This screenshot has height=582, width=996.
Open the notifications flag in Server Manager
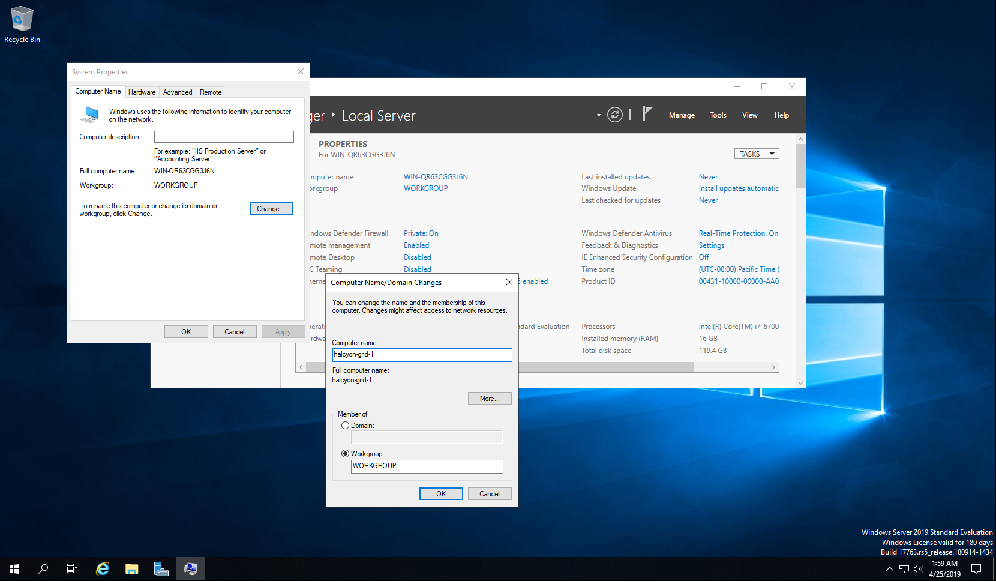(647, 114)
